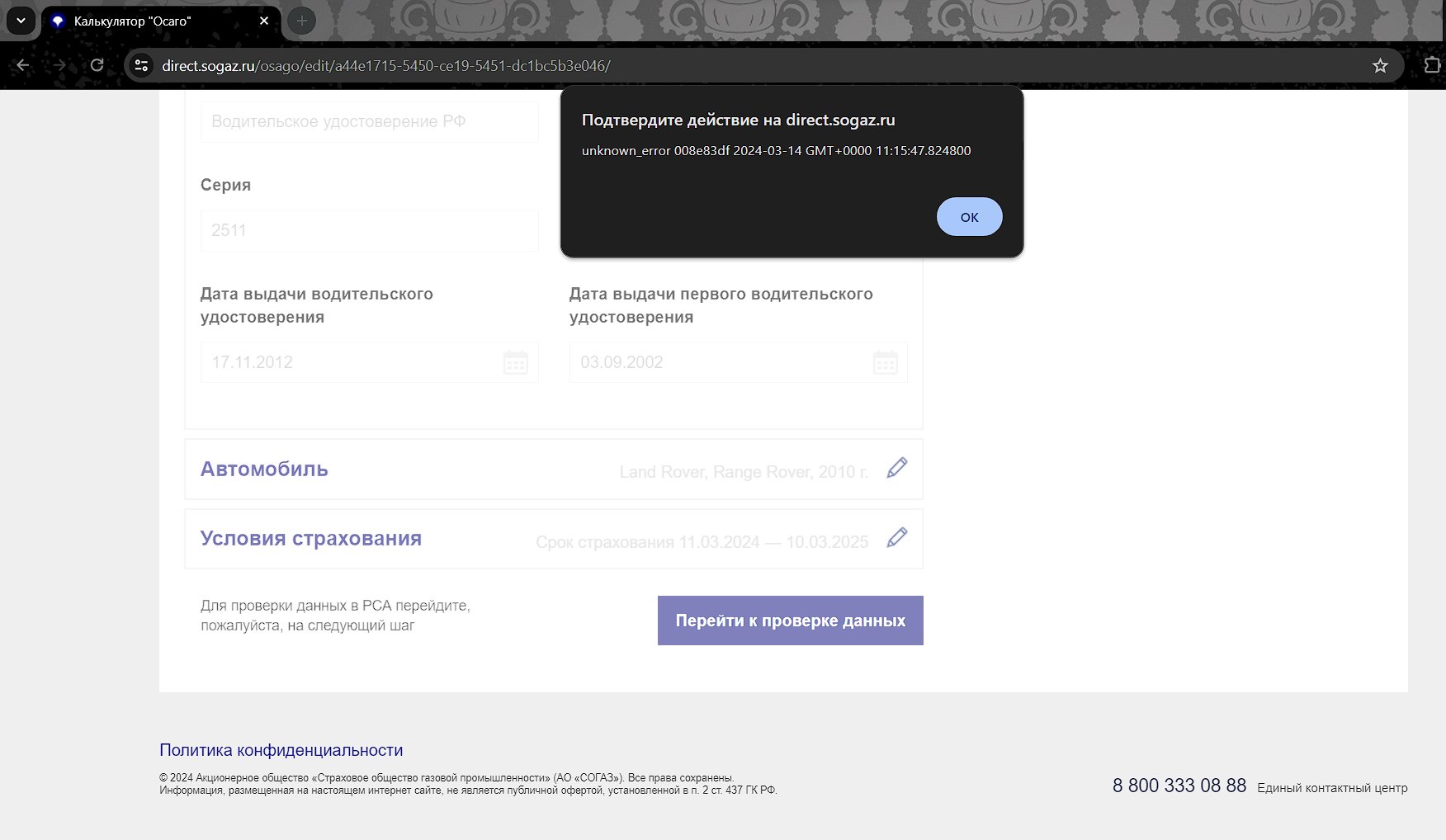
Task: Expand the Условия страхования section header
Action: 310,539
